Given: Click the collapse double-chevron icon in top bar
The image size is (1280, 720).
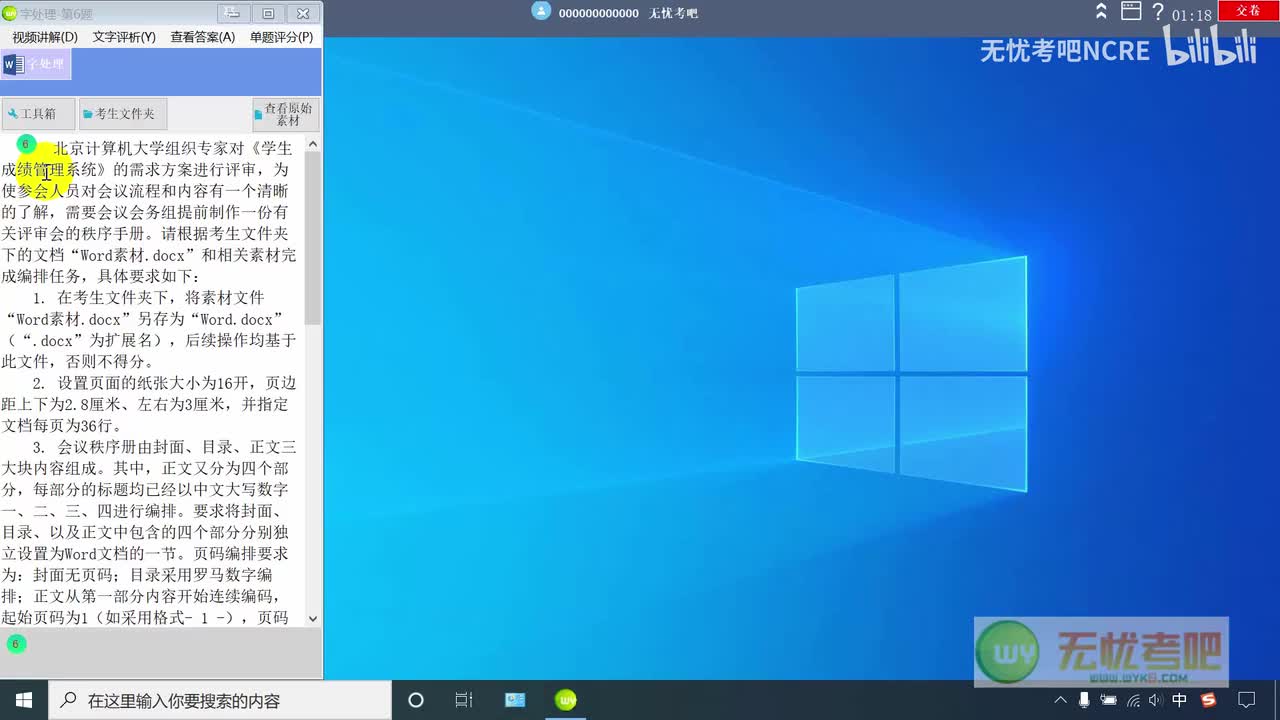Looking at the screenshot, I should 1101,11.
